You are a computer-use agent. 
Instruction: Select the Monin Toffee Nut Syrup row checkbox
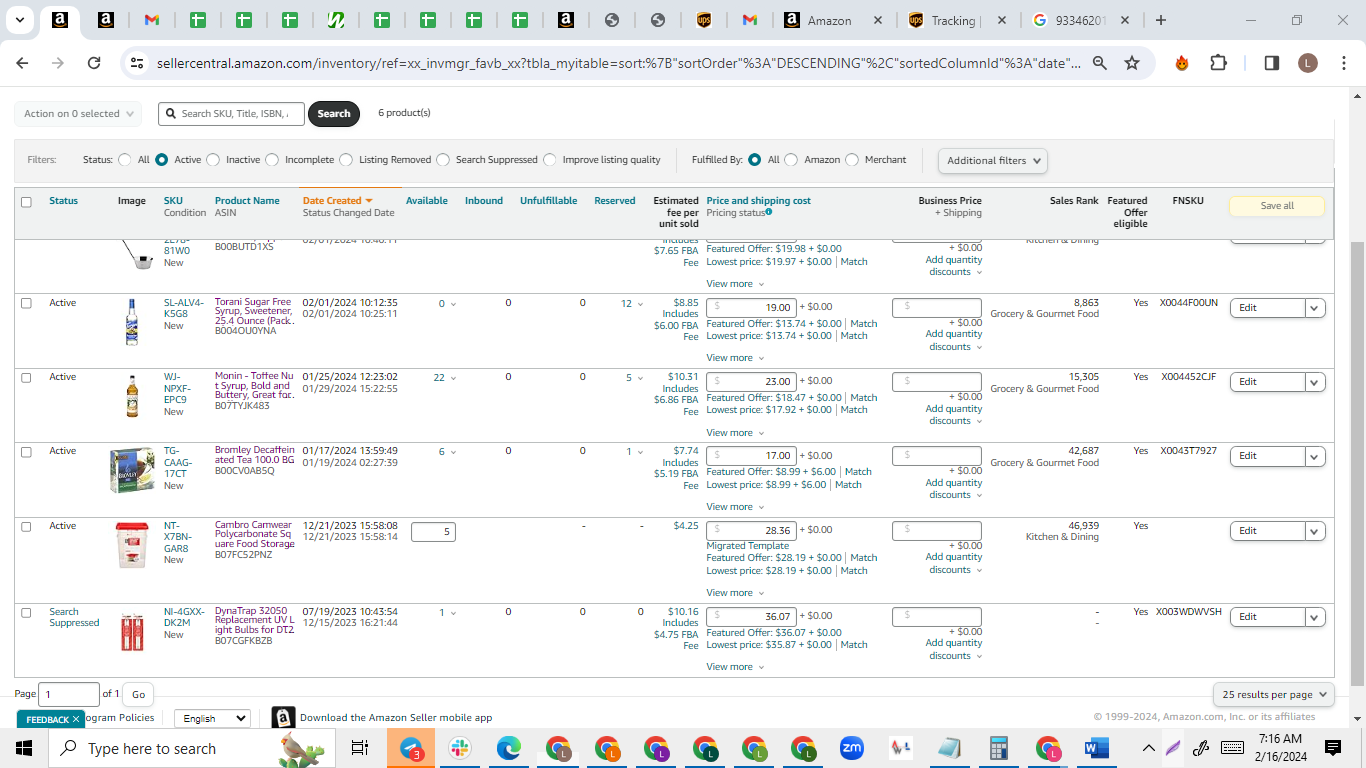(x=26, y=378)
